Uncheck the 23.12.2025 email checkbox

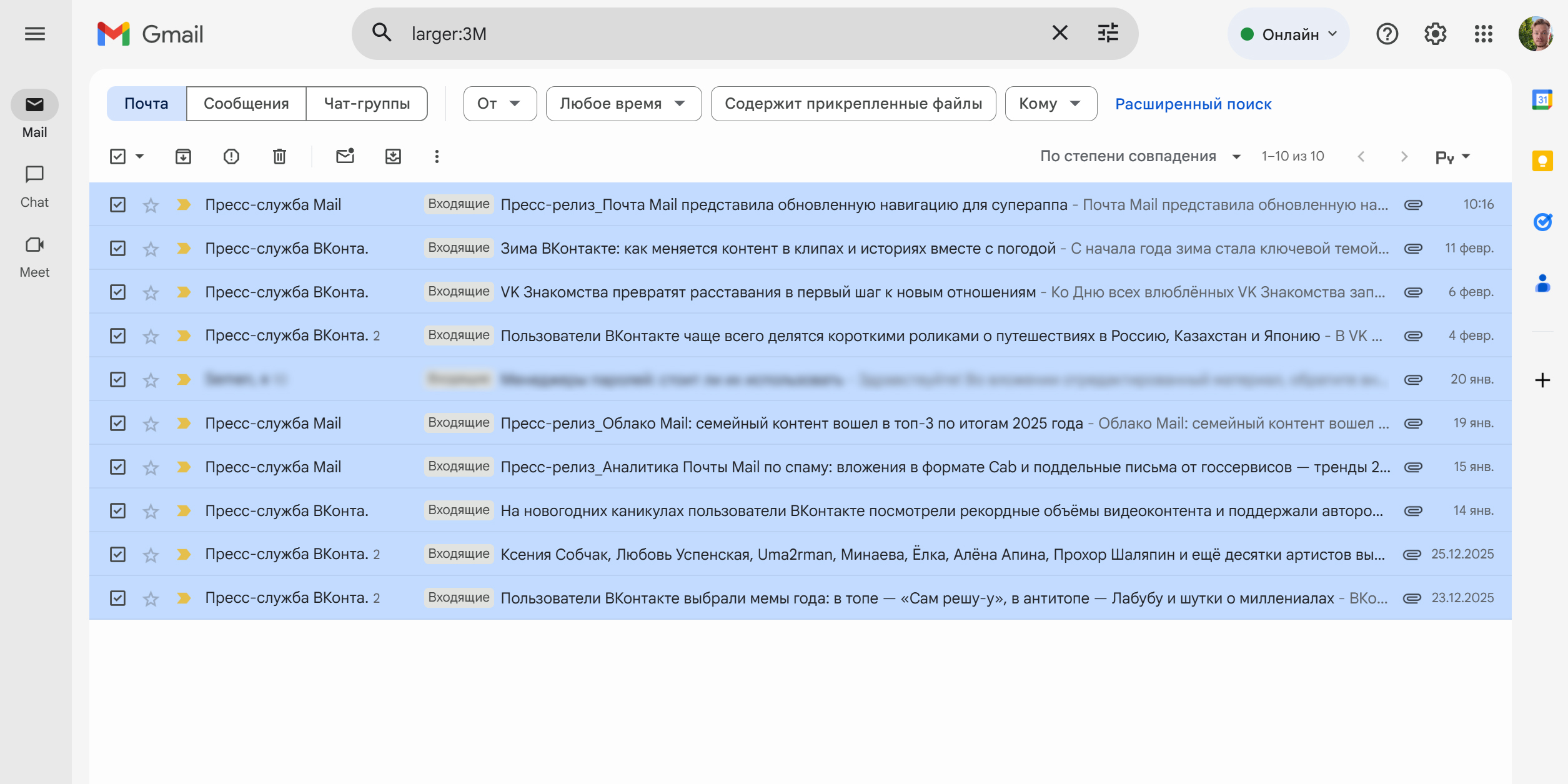click(117, 598)
